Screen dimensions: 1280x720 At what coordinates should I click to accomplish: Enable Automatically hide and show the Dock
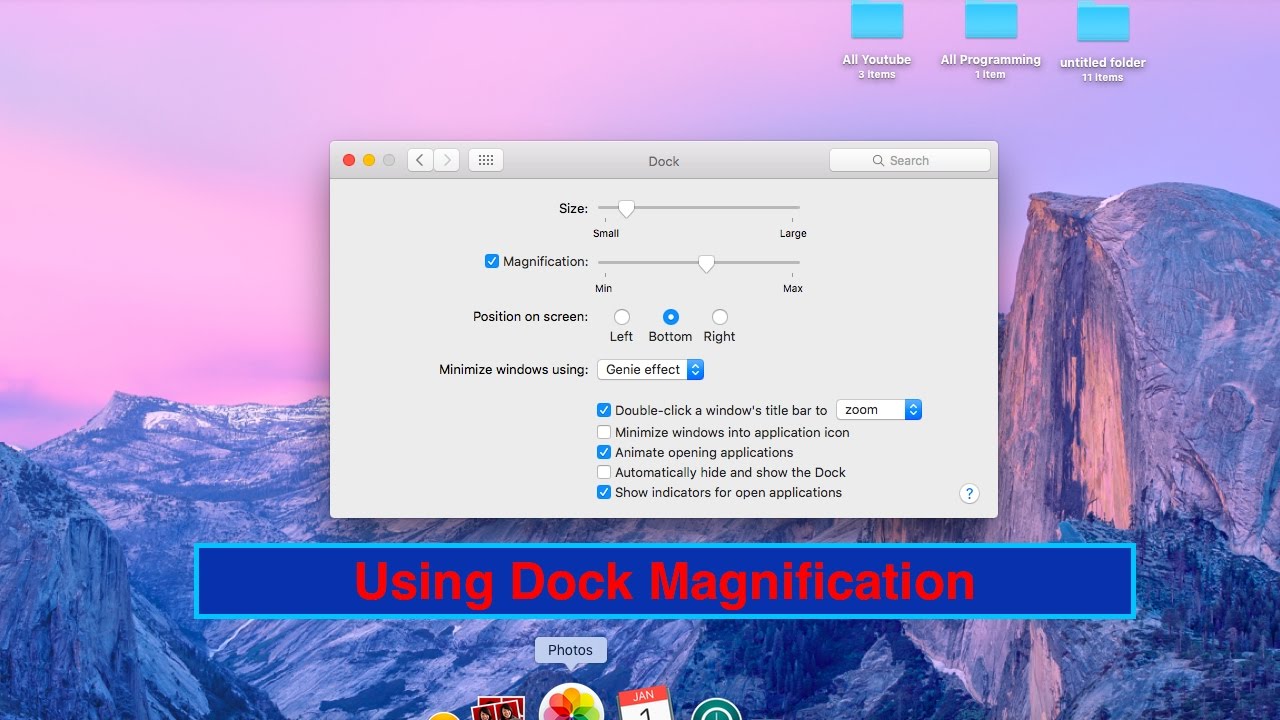(x=604, y=472)
